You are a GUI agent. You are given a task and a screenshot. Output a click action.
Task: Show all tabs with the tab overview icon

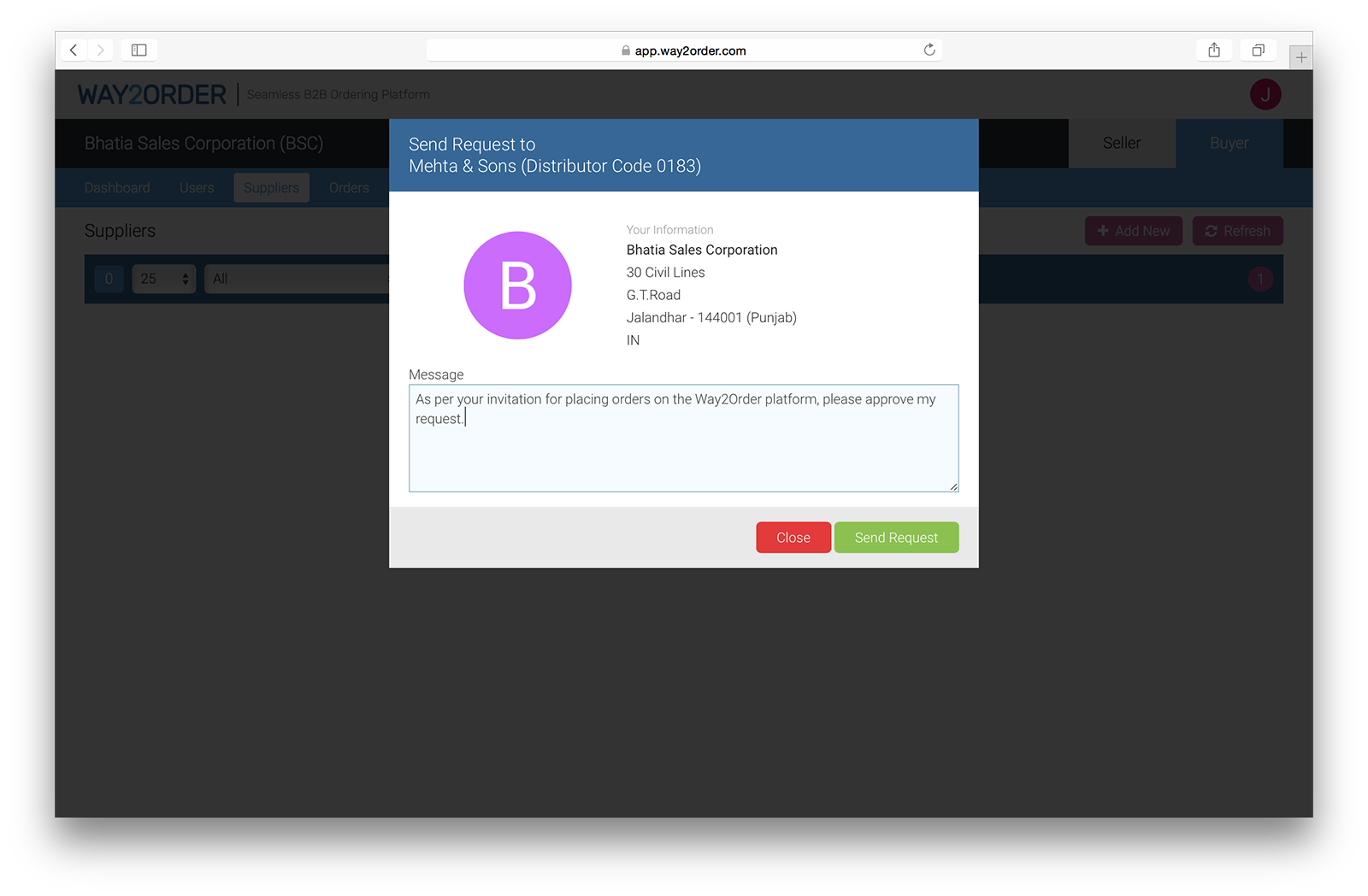point(1258,50)
